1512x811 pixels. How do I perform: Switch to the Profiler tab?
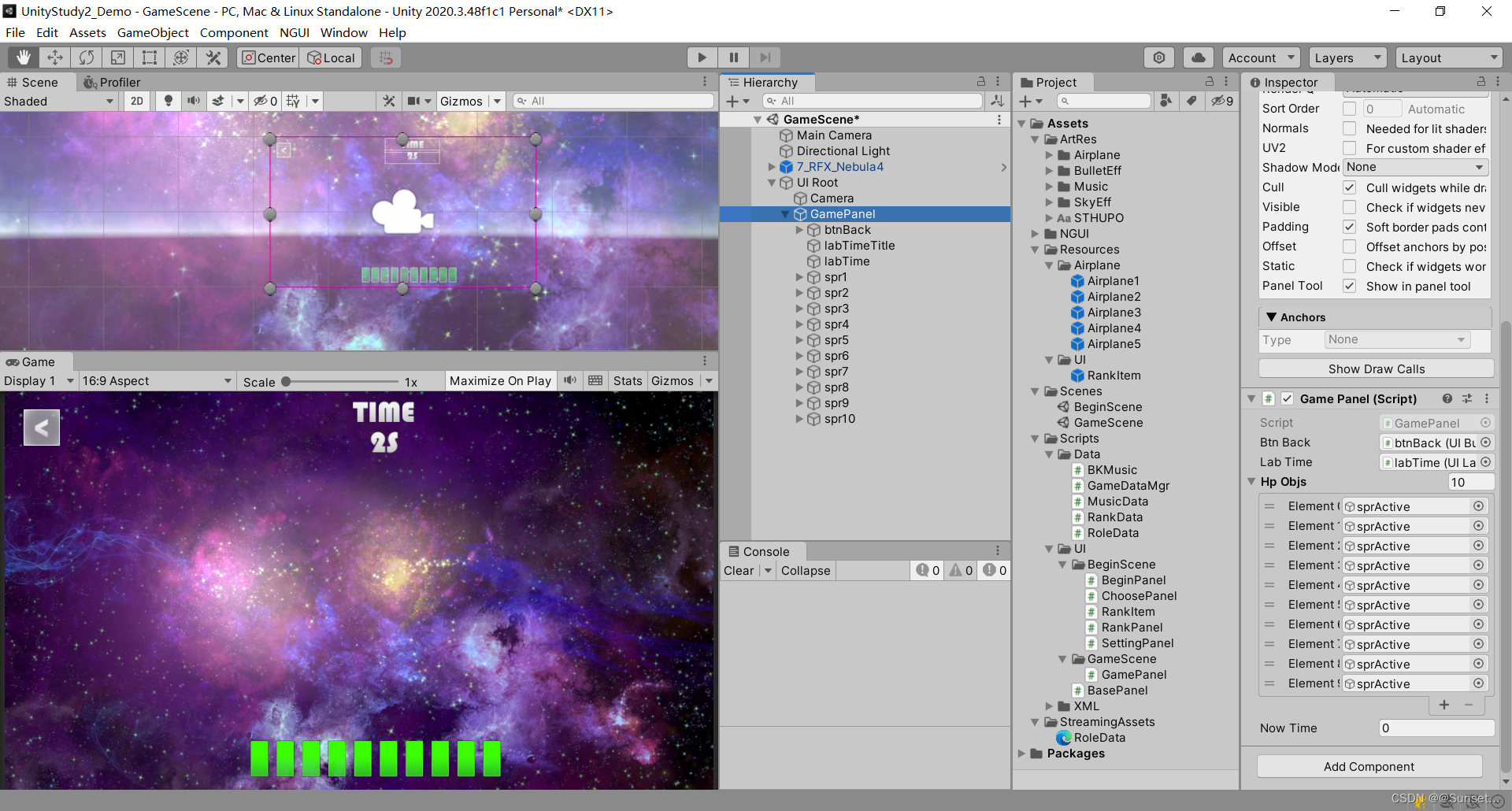click(x=112, y=82)
